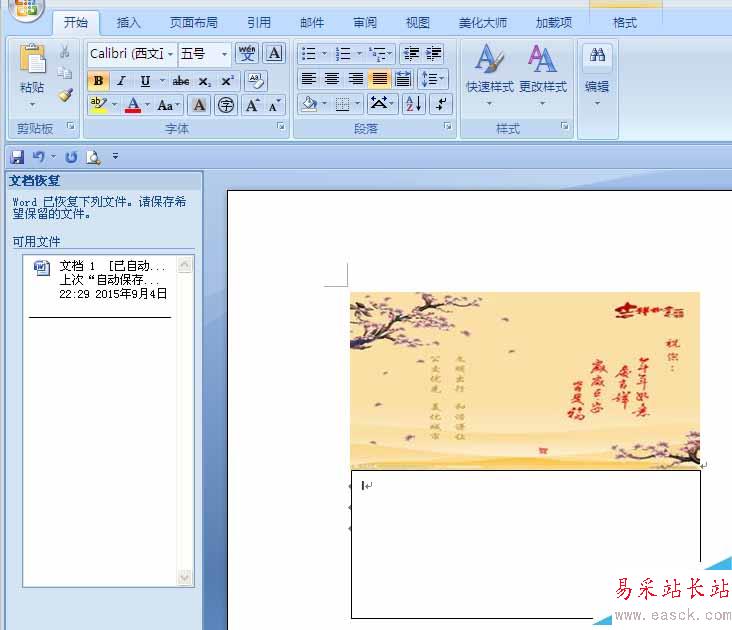Open Quick Styles gallery
The width and height of the screenshot is (732, 630).
point(490,75)
